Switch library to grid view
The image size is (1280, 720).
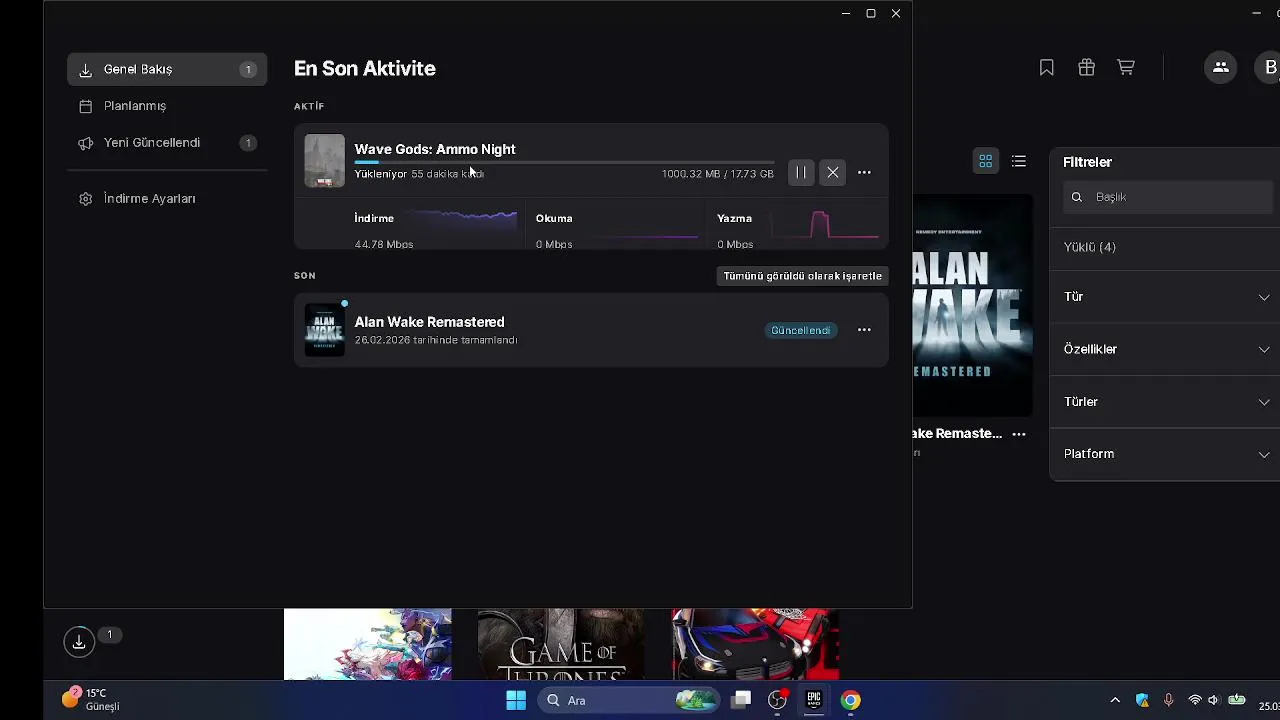point(985,161)
